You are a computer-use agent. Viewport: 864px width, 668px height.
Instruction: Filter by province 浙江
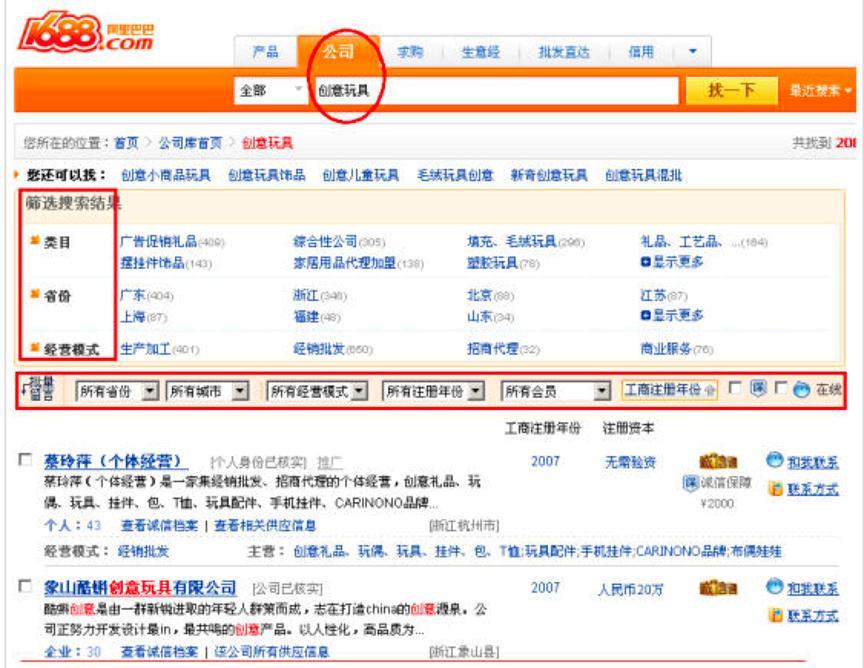point(306,295)
